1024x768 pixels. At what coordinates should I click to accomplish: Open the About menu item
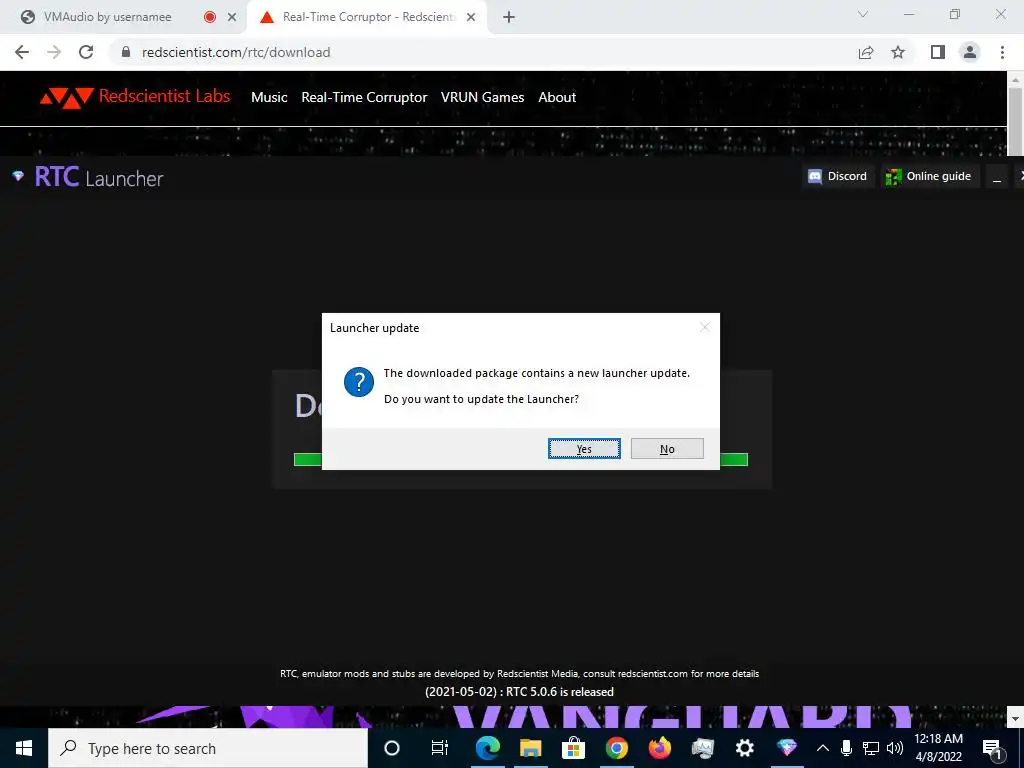(x=557, y=97)
